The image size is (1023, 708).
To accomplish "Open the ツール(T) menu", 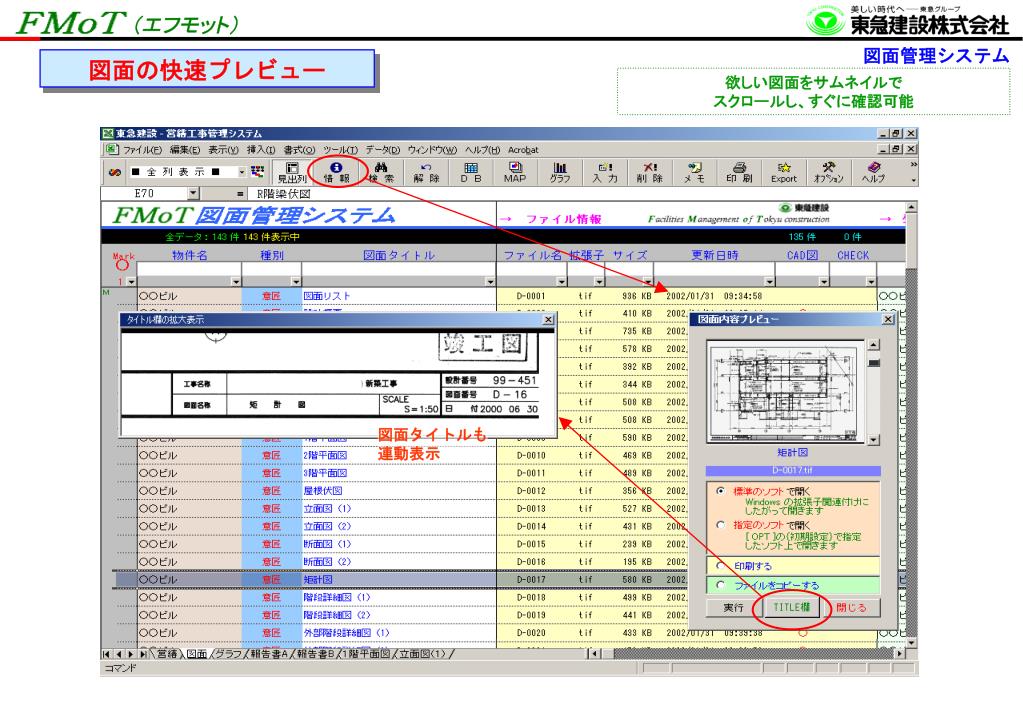I will tap(341, 149).
